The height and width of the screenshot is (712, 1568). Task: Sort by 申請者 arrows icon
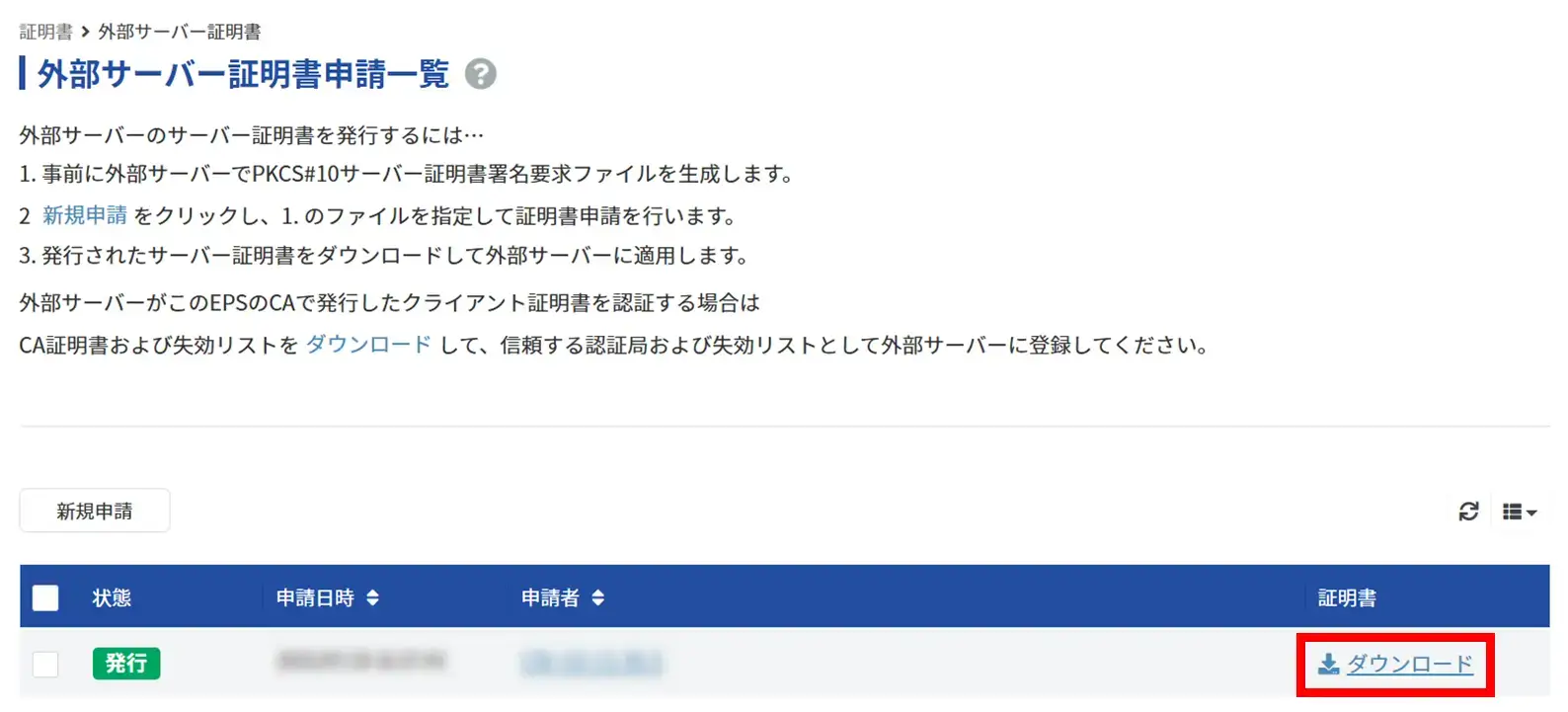coord(597,597)
